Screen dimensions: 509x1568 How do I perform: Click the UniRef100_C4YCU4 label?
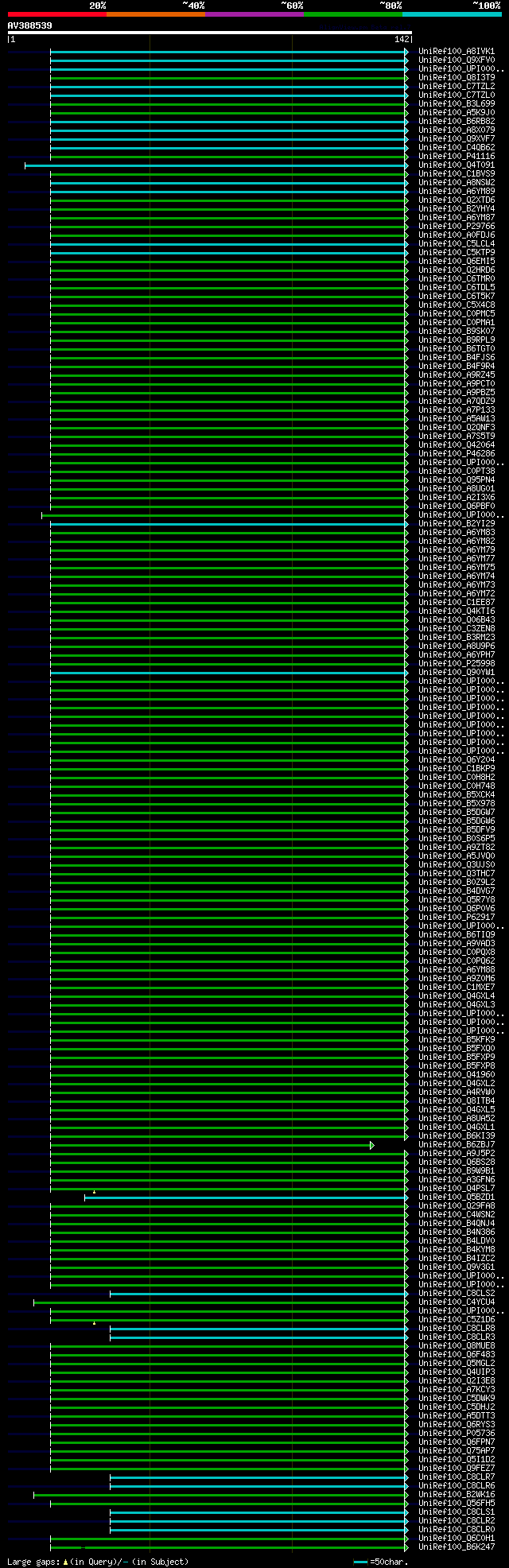tap(457, 1302)
